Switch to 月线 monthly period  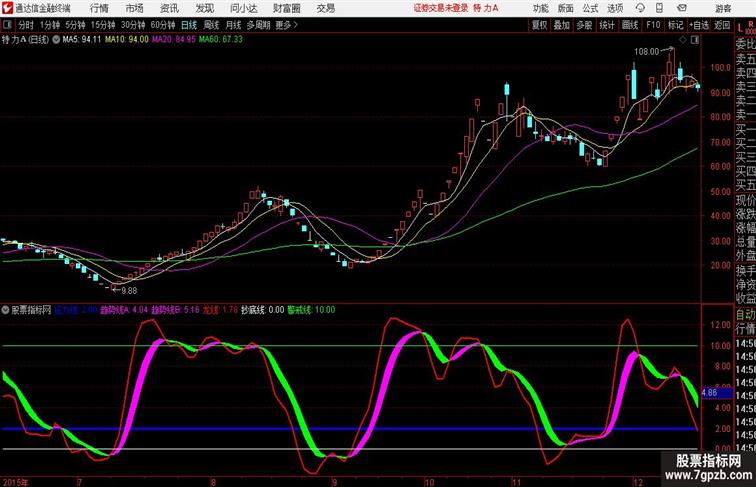[x=233, y=25]
